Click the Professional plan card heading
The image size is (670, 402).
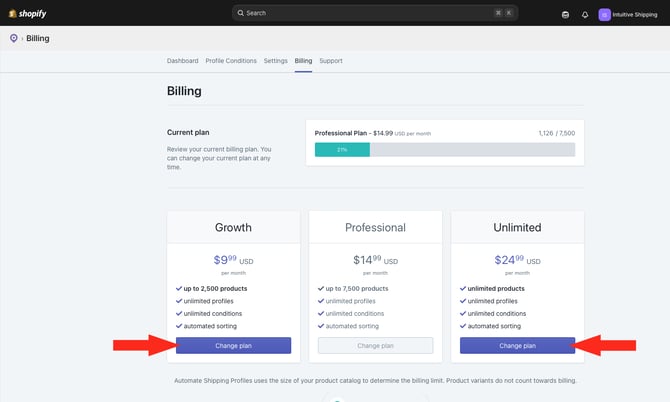pyautogui.click(x=375, y=227)
